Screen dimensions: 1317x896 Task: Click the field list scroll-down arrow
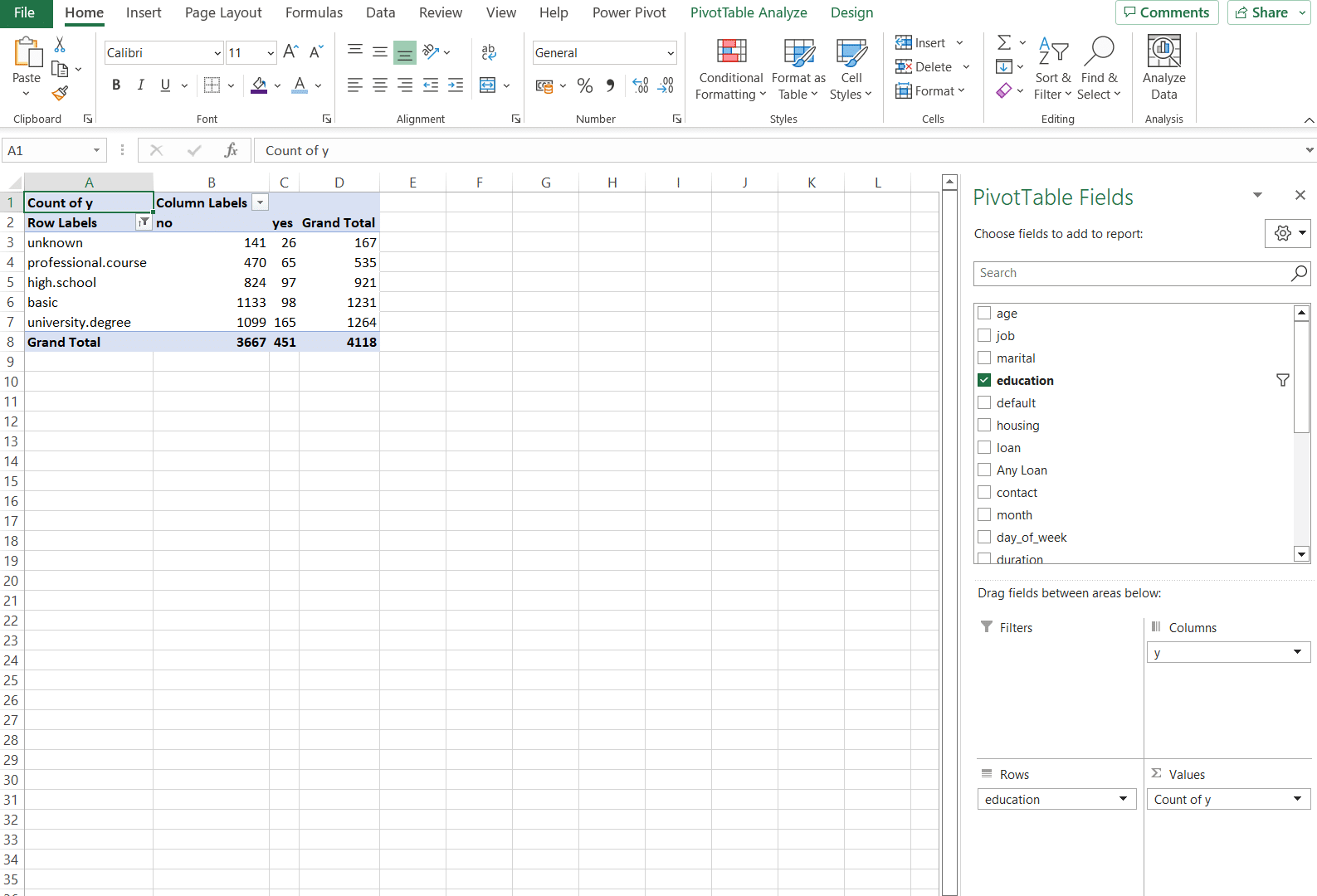pos(1301,554)
